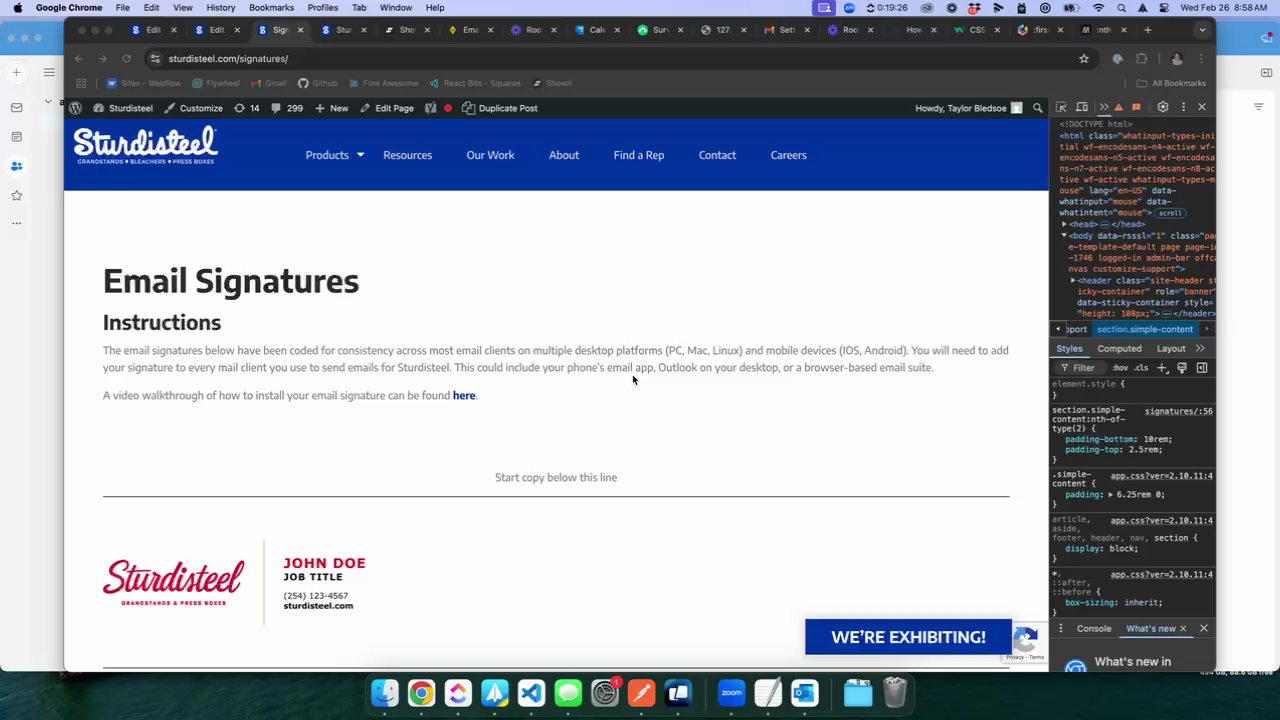1280x720 pixels.
Task: Activate DevTools inspect element picker icon
Action: [1061, 107]
